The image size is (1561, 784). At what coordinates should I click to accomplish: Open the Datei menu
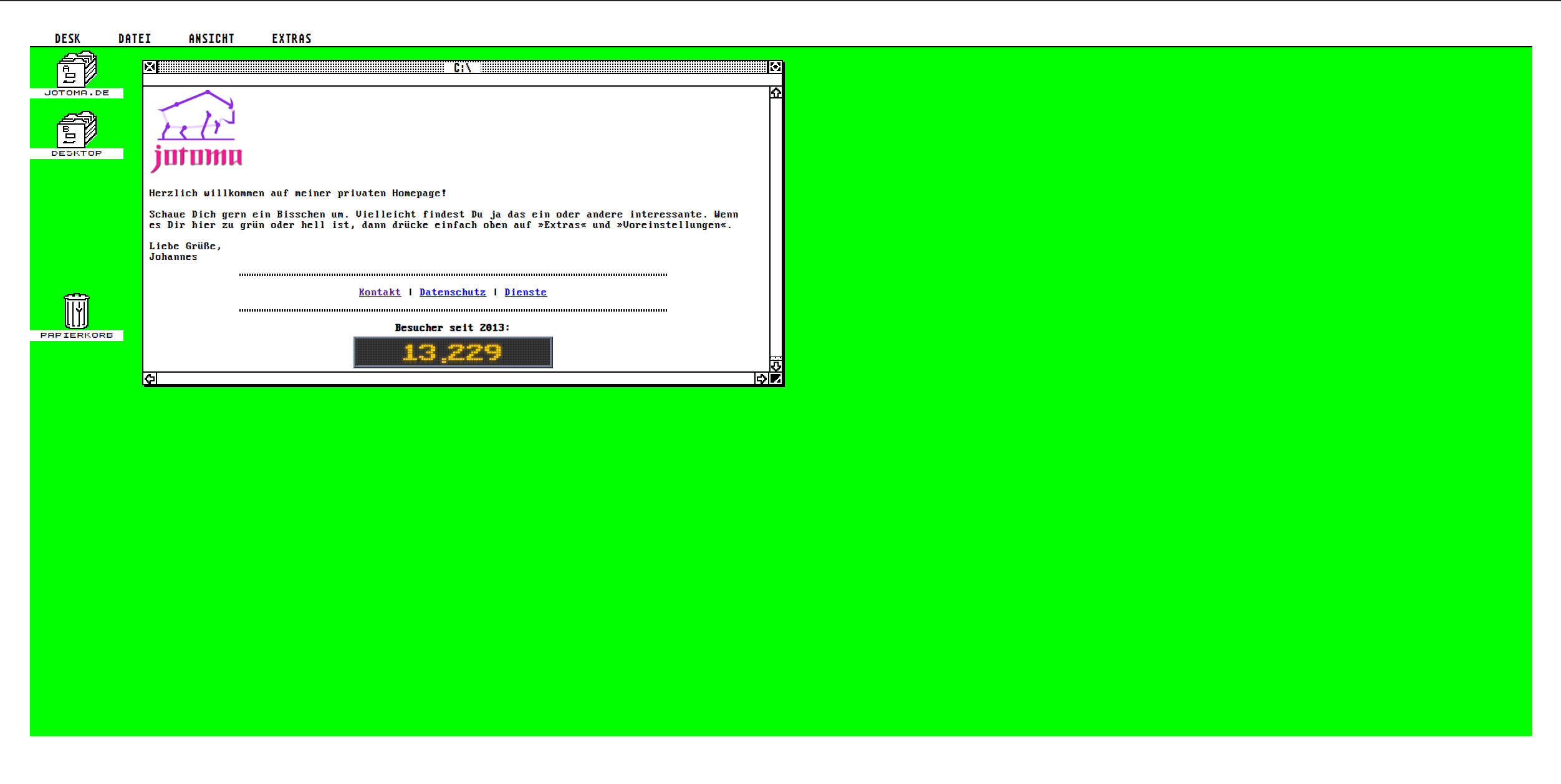(x=135, y=39)
